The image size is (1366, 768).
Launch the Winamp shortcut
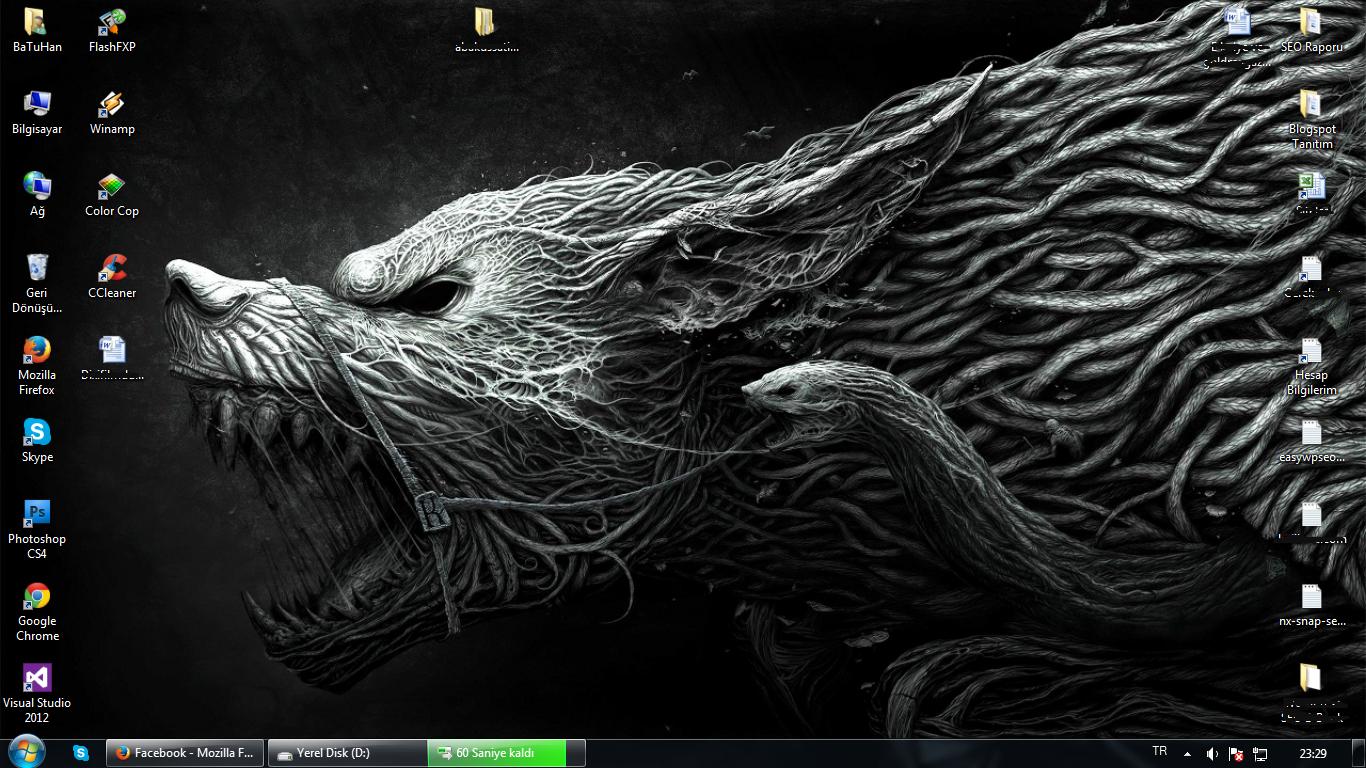[112, 112]
